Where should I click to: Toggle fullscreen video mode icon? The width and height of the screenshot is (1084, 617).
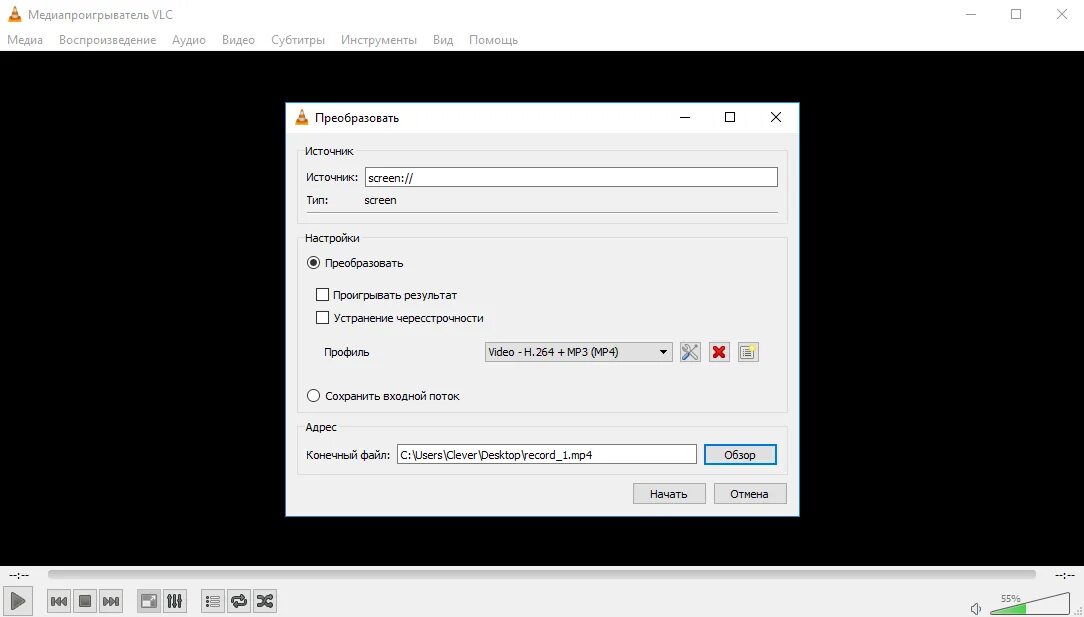149,601
